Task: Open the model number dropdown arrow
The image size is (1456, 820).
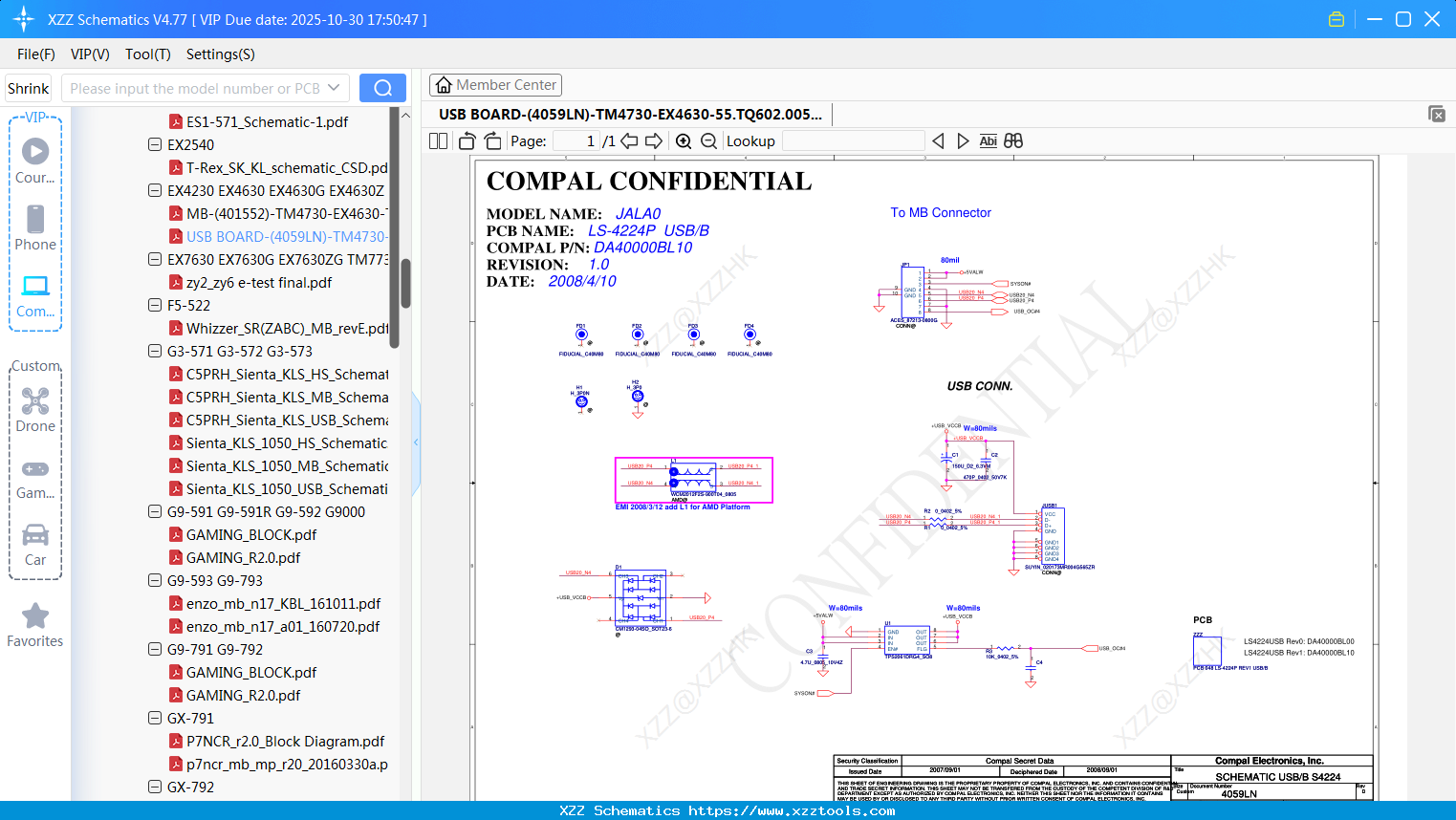Action: point(334,88)
